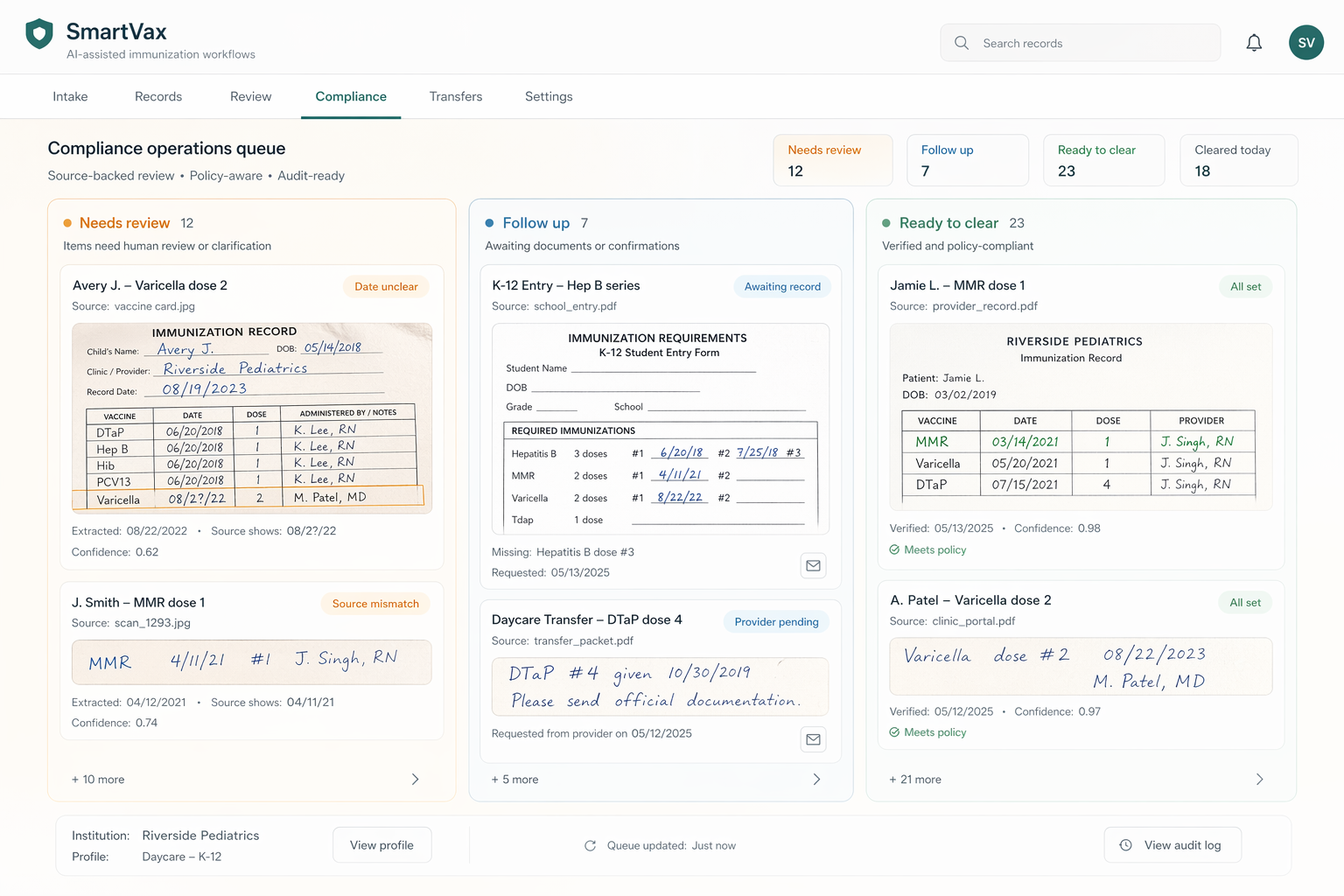Image resolution: width=1344 pixels, height=896 pixels.
Task: Open the Review tab
Action: click(250, 96)
